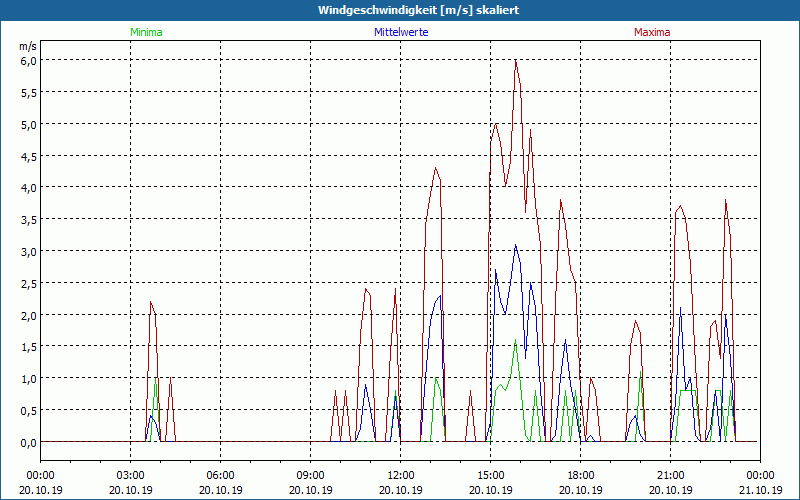The width and height of the screenshot is (800, 500).
Task: Pick the "21:00" time label on the x-axis
Action: [670, 475]
